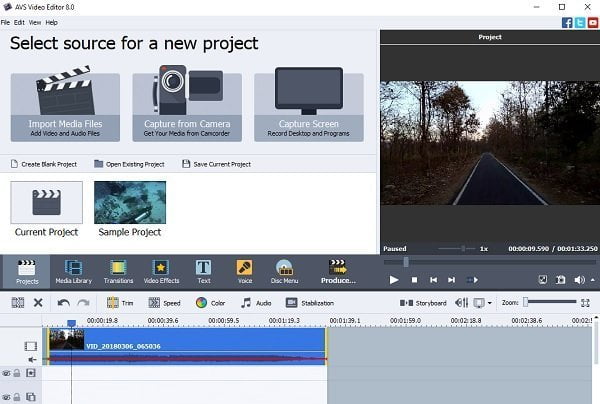Click the Speed tool
This screenshot has width=600, height=404.
click(x=164, y=303)
